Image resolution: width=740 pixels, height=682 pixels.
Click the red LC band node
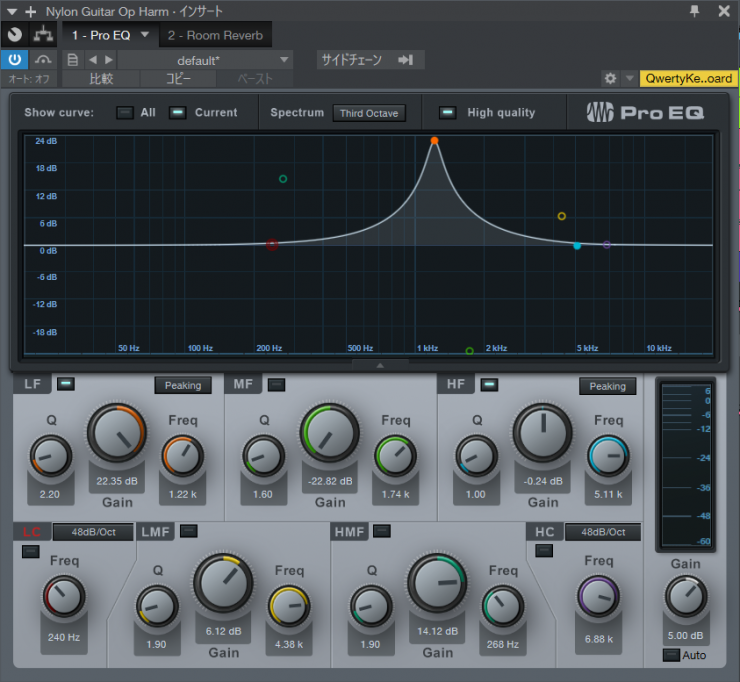(x=272, y=244)
